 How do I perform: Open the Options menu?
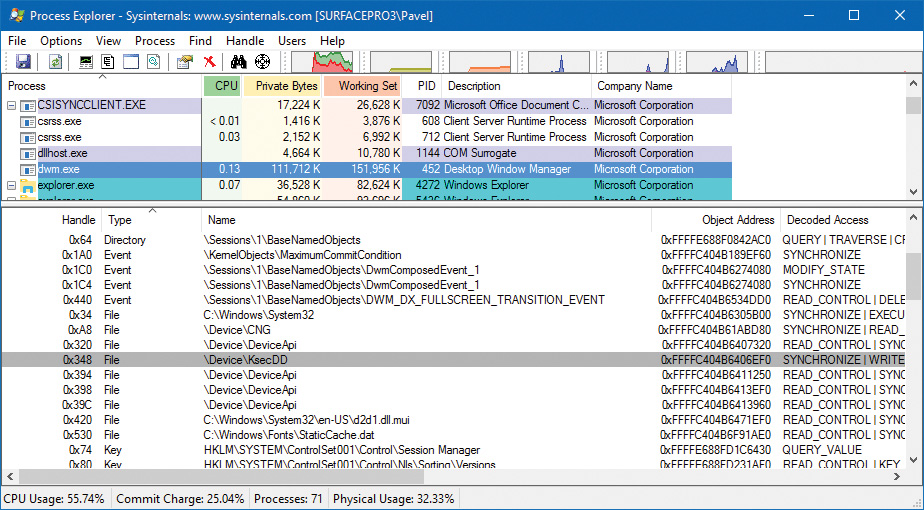tap(61, 41)
